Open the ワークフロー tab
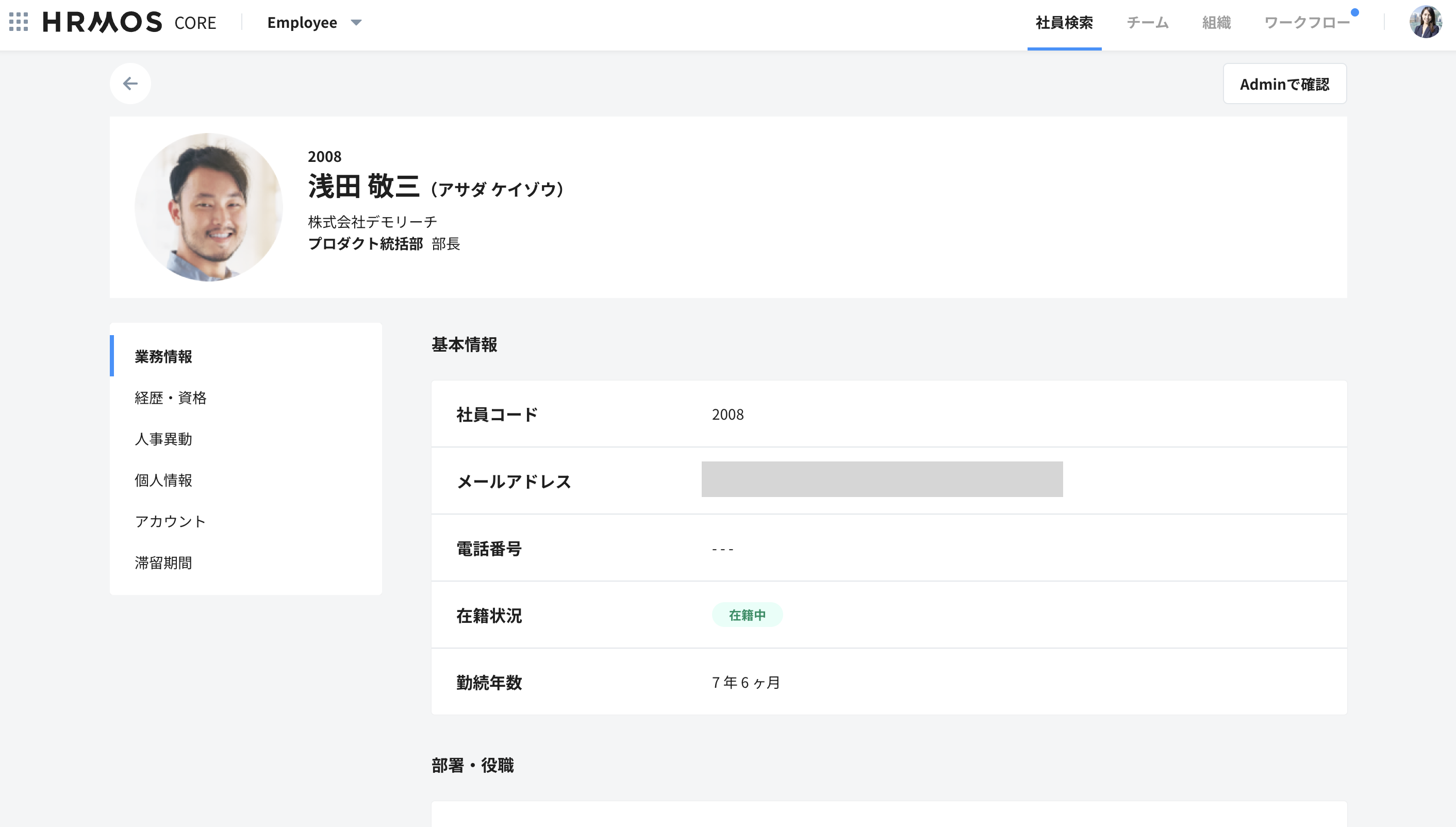Image resolution: width=1456 pixels, height=827 pixels. click(x=1306, y=23)
